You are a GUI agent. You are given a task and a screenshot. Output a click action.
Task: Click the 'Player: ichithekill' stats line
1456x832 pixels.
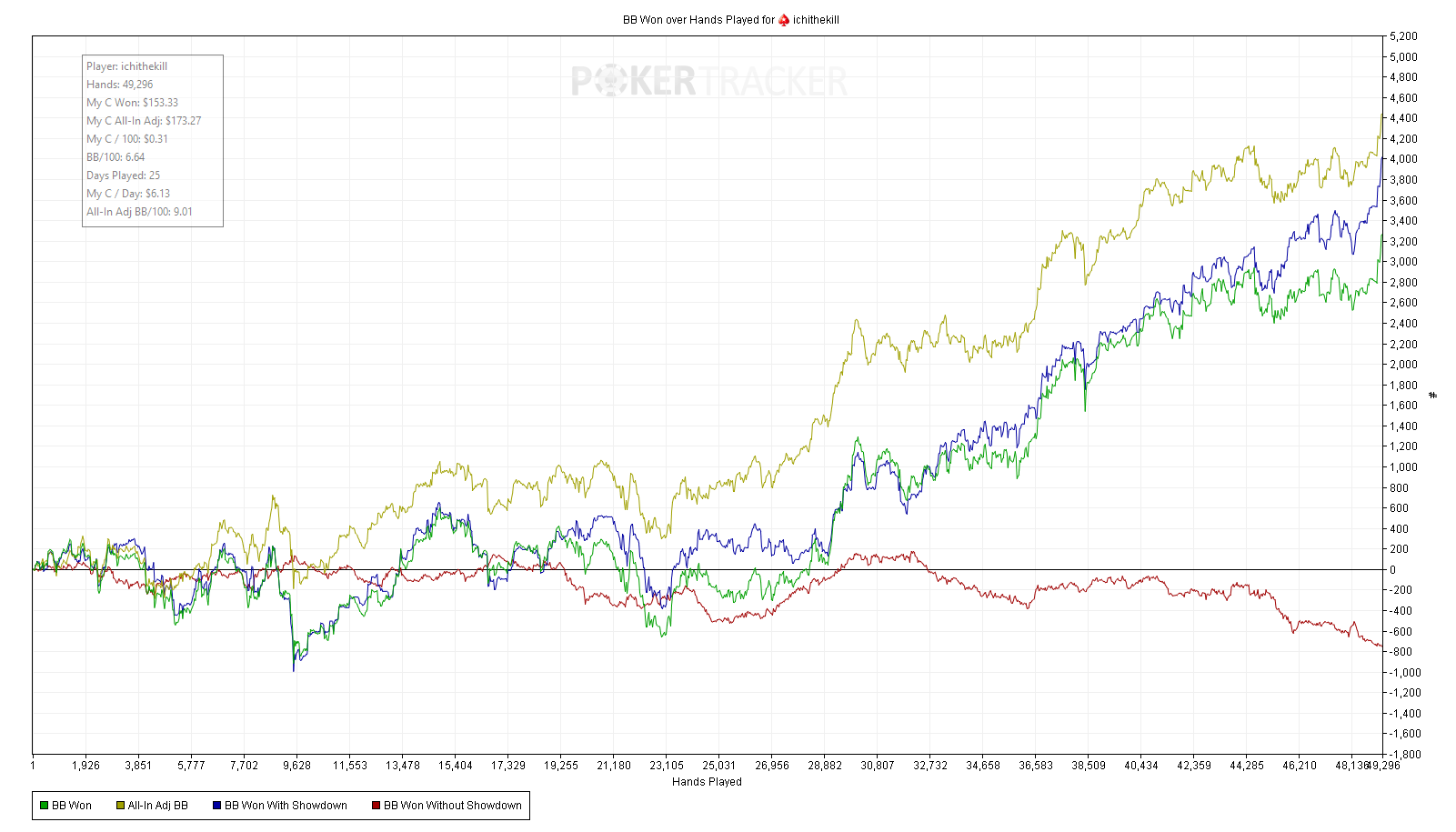(127, 66)
